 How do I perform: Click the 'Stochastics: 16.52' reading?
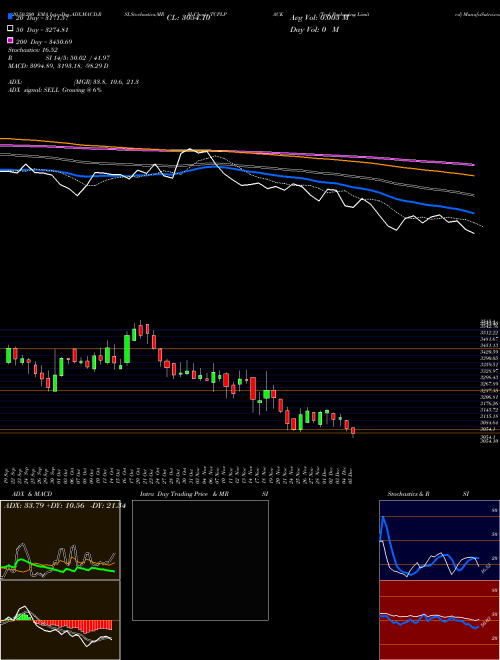pos(33,50)
